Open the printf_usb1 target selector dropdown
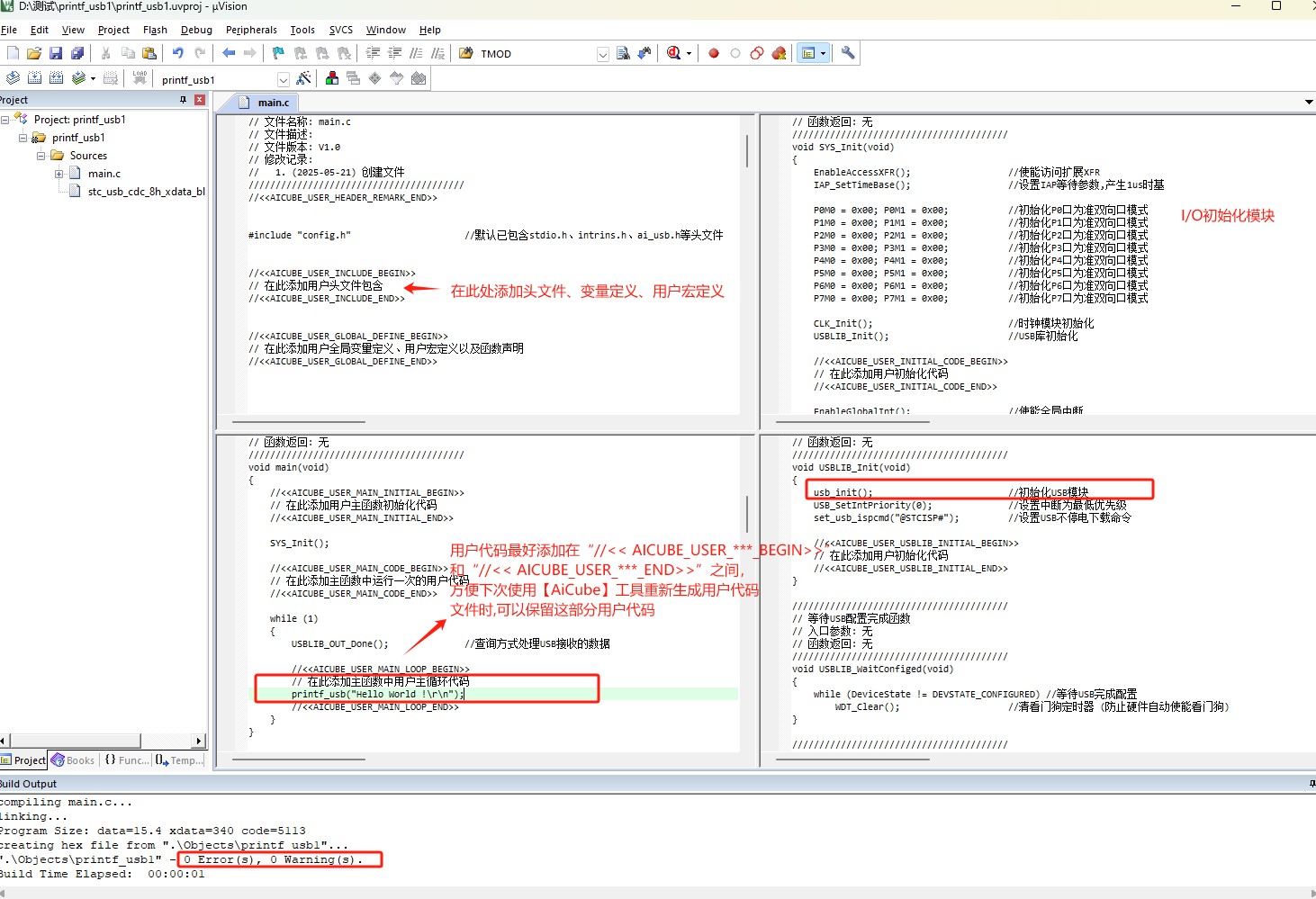Screen dimensions: 1316x899 (x=284, y=79)
